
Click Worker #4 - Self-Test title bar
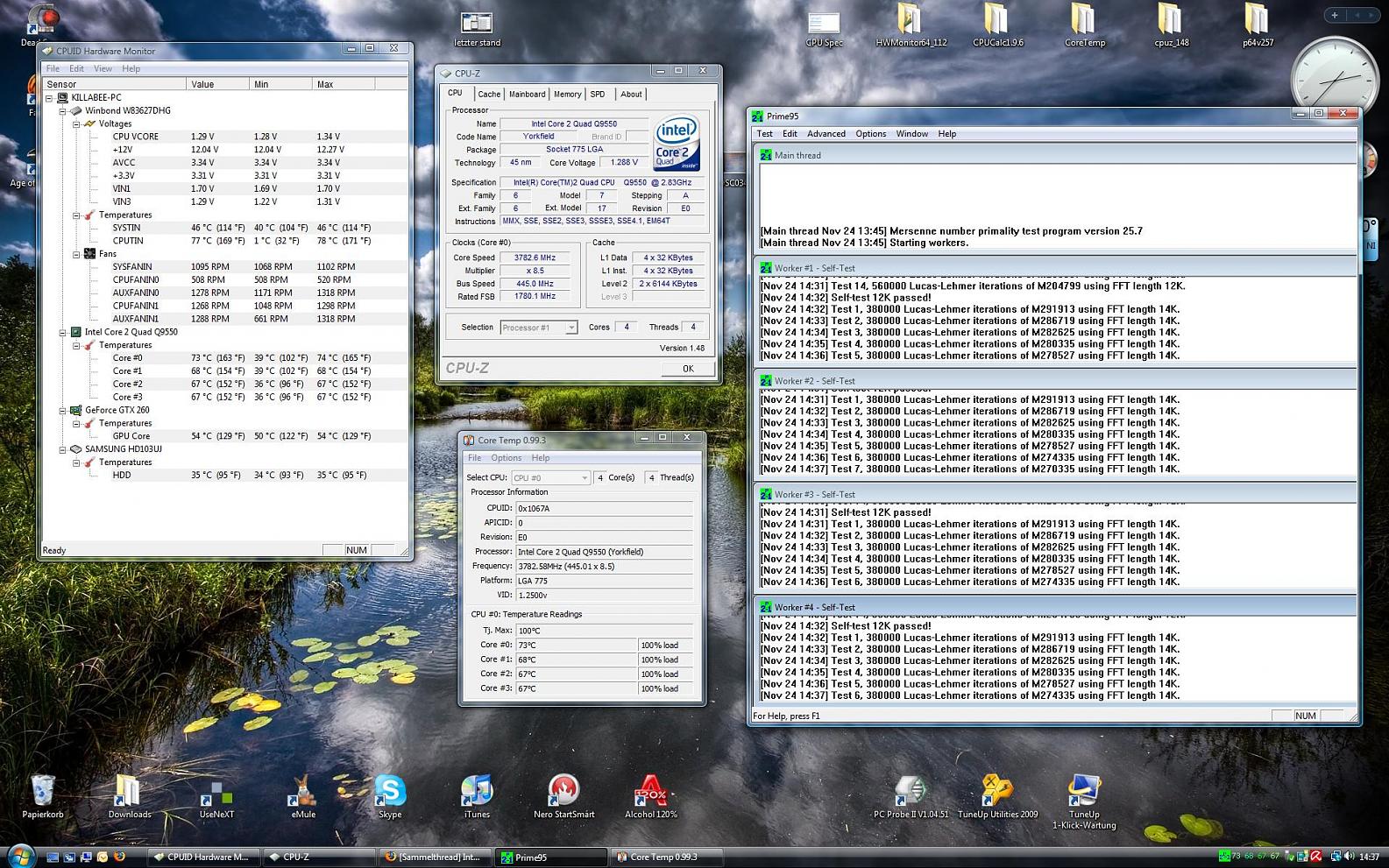click(x=1056, y=607)
